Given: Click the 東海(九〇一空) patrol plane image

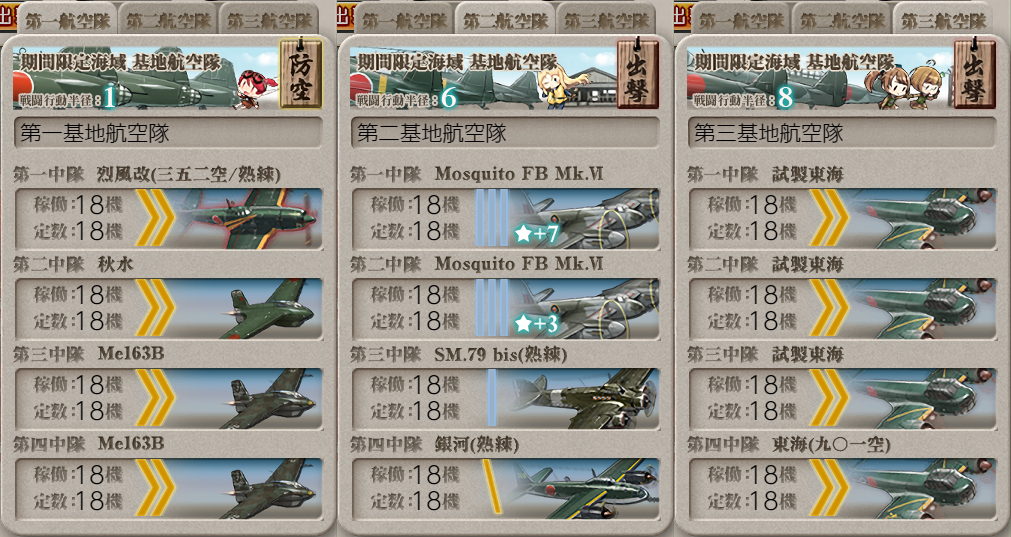Looking at the screenshot, I should point(922,488).
